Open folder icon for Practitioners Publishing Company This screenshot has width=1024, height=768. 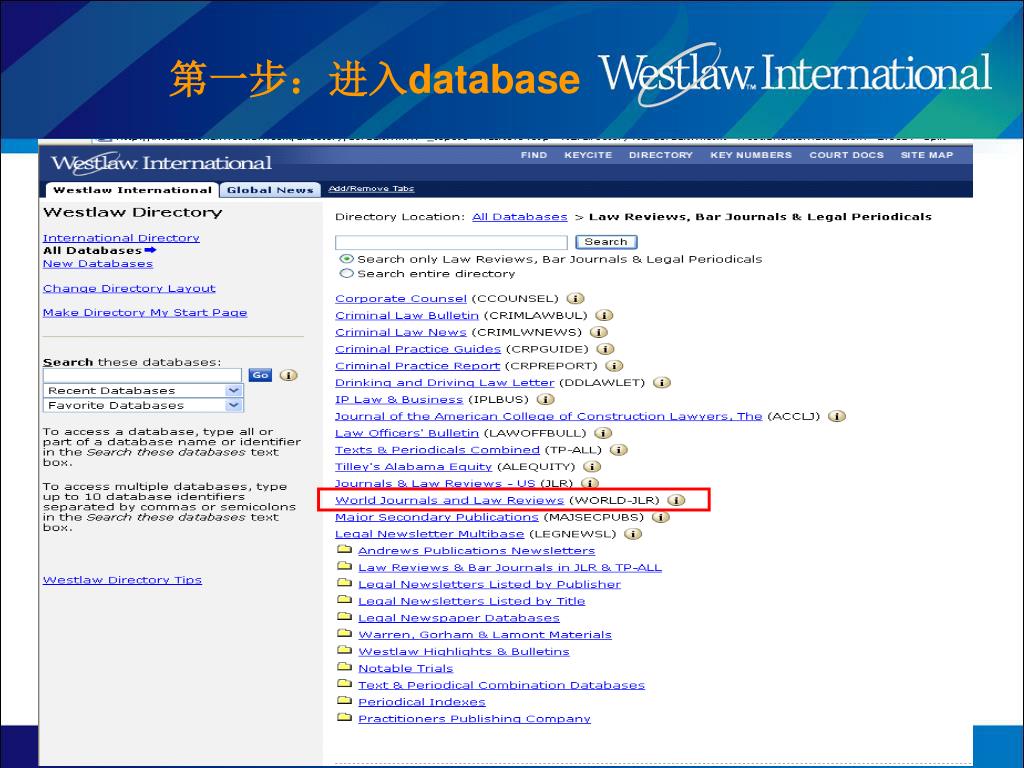(x=344, y=718)
